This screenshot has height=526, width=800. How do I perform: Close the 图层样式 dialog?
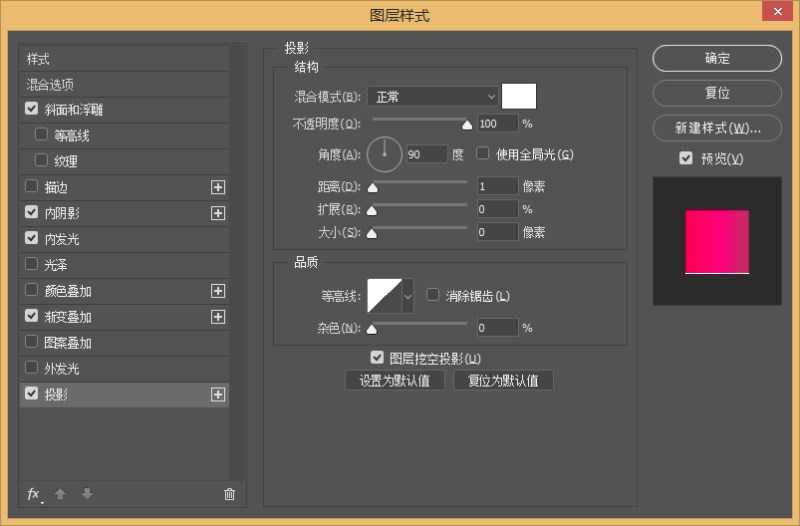point(778,11)
